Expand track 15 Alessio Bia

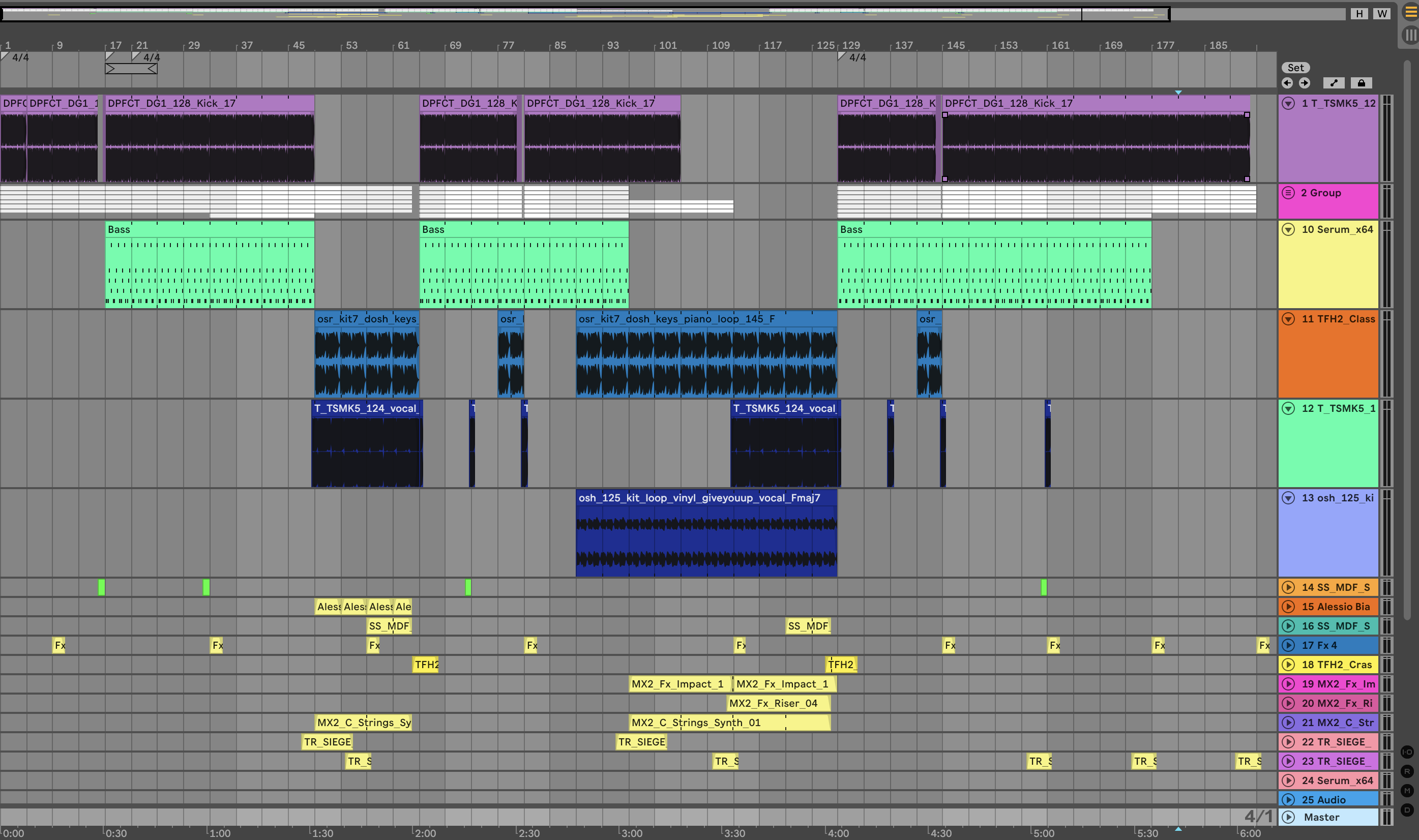pyautogui.click(x=1289, y=606)
